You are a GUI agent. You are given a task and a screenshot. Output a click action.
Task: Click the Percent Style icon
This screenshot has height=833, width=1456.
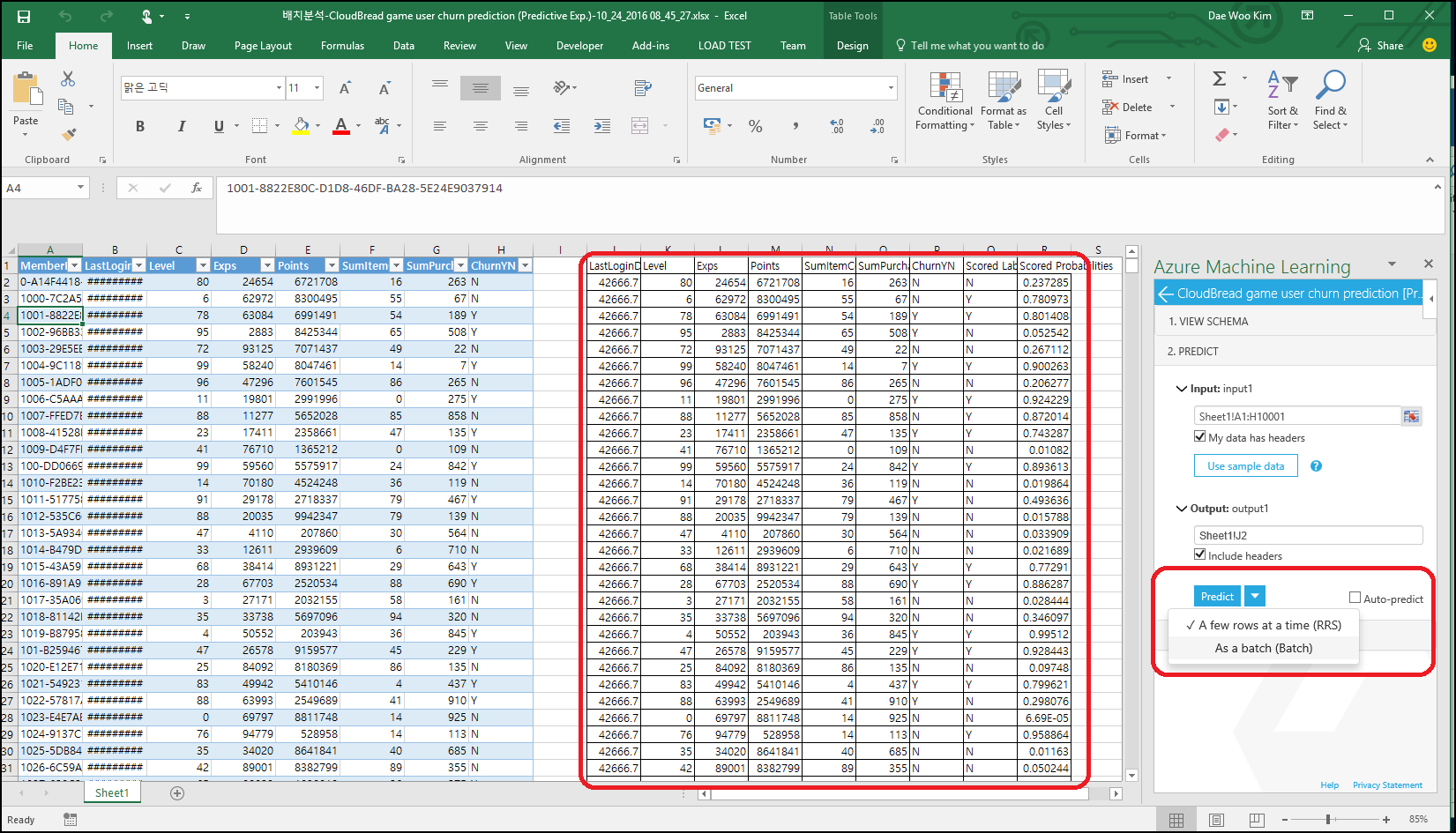(755, 126)
